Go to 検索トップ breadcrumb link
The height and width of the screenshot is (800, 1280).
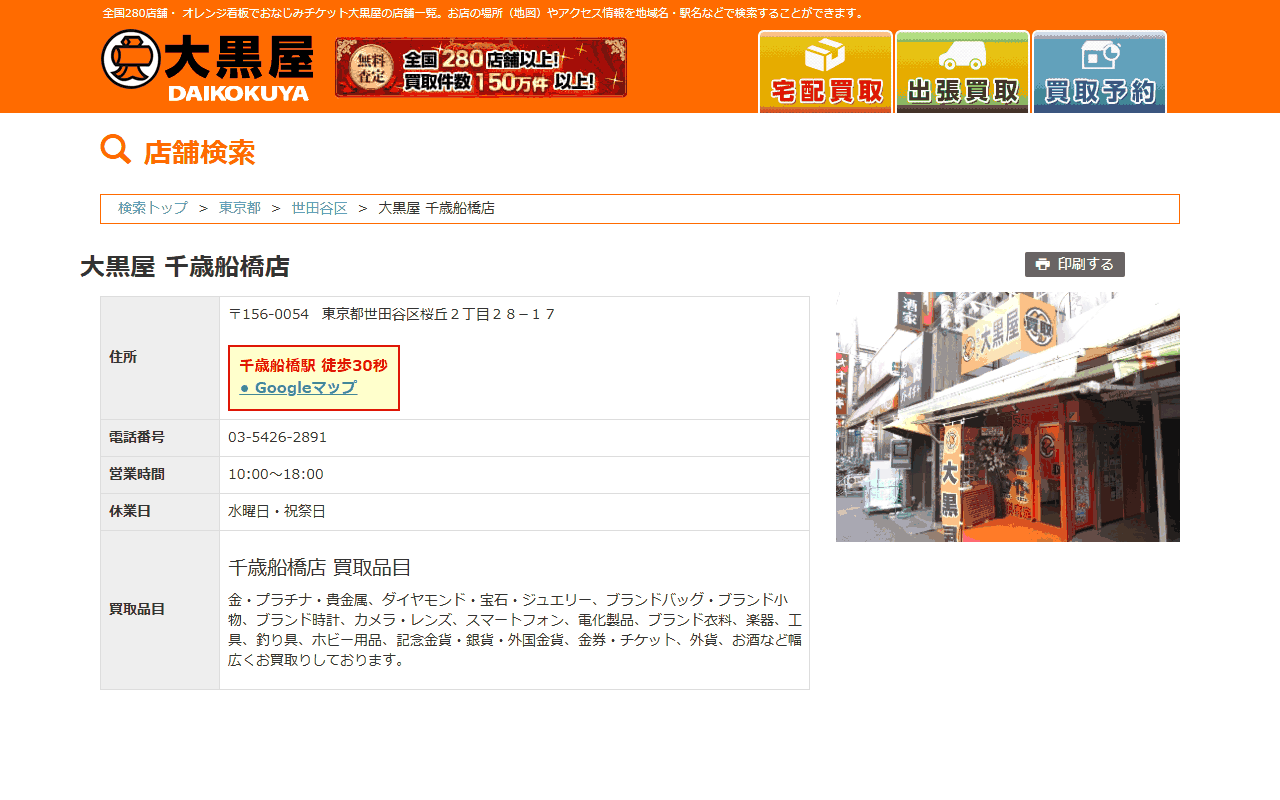pyautogui.click(x=153, y=208)
